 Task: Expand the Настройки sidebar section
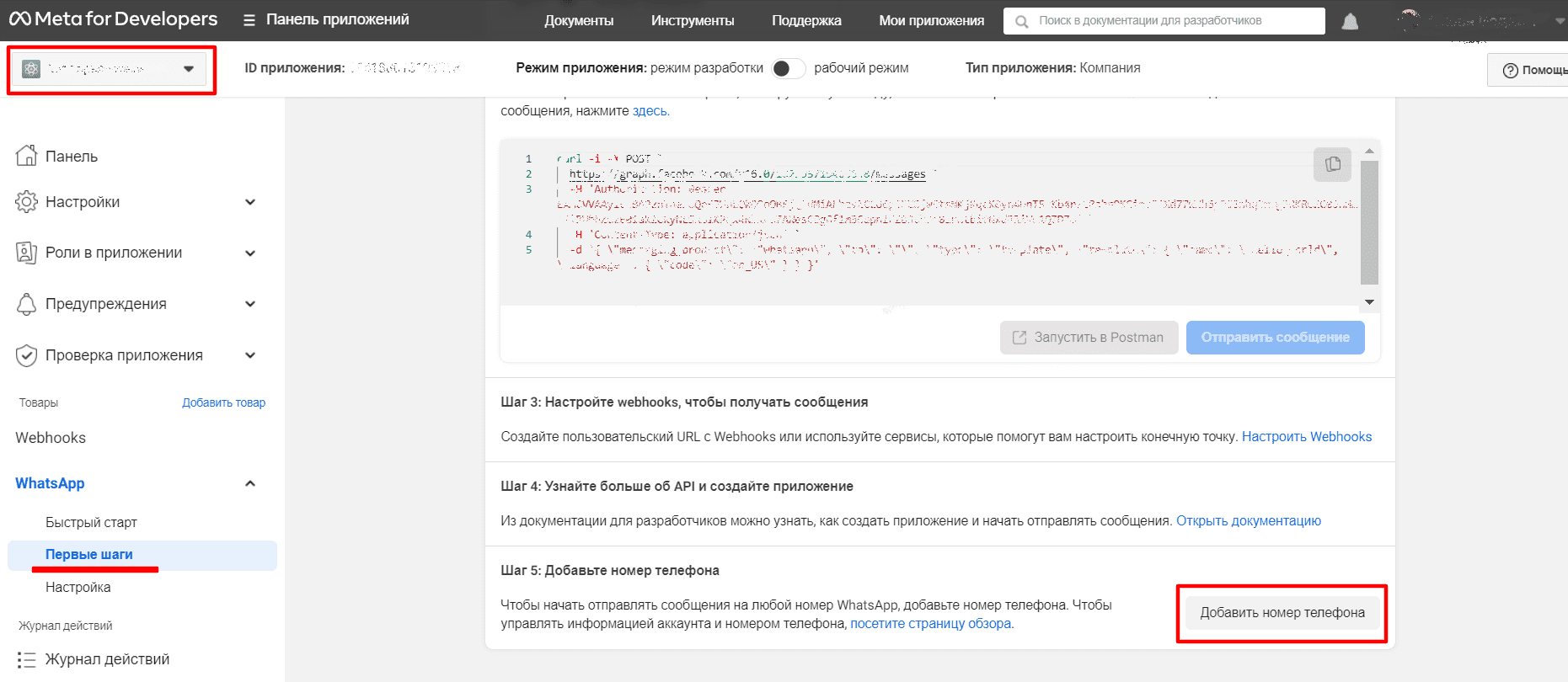point(250,202)
